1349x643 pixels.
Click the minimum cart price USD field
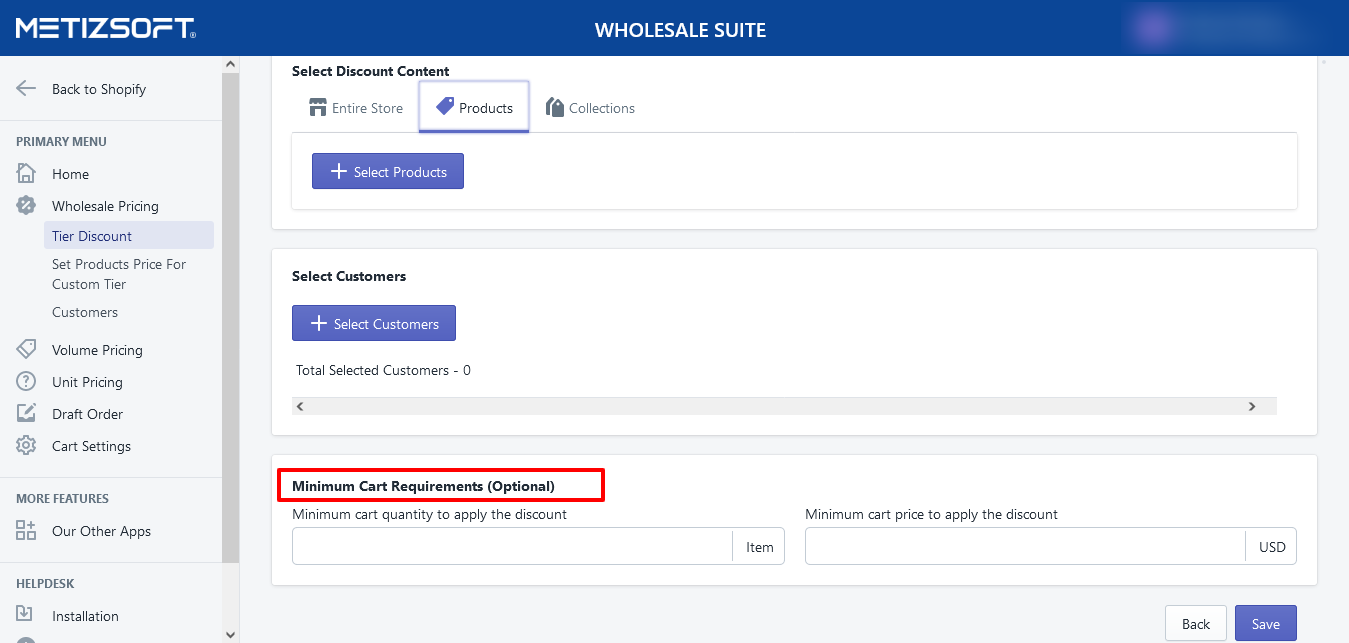(1025, 547)
